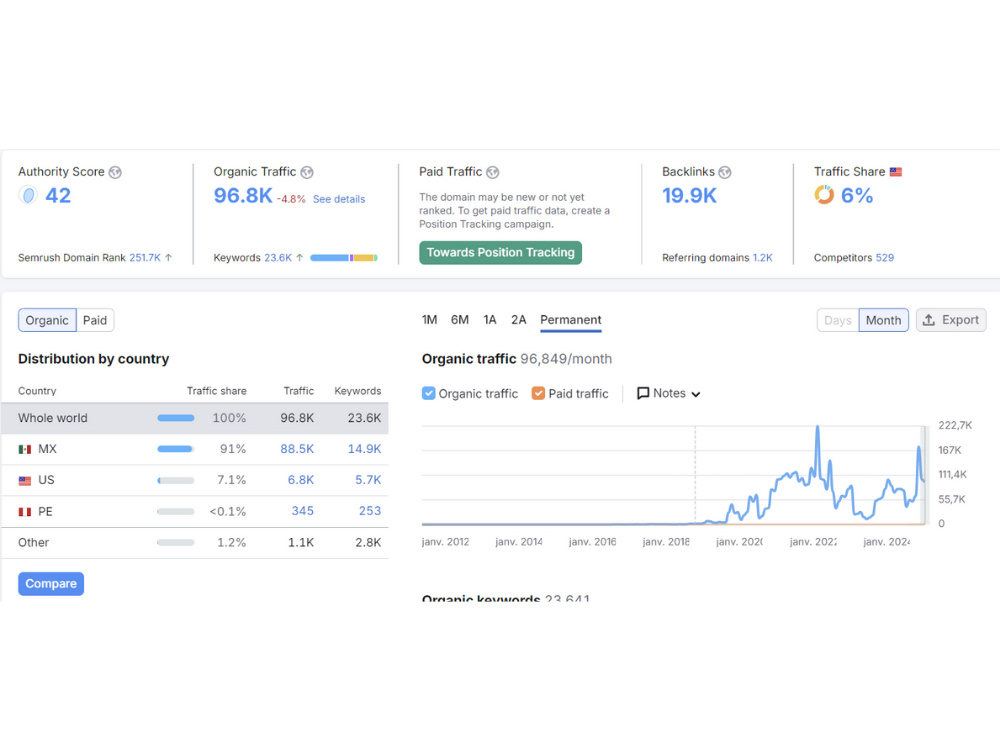Open PE traffic value 345
The height and width of the screenshot is (750, 1000).
[x=302, y=511]
